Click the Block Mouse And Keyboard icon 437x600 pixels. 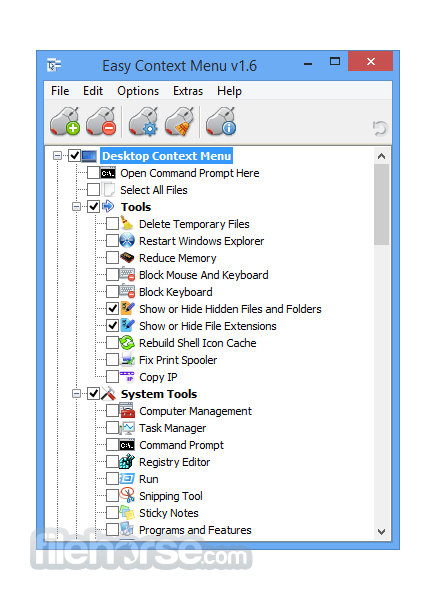pos(127,274)
